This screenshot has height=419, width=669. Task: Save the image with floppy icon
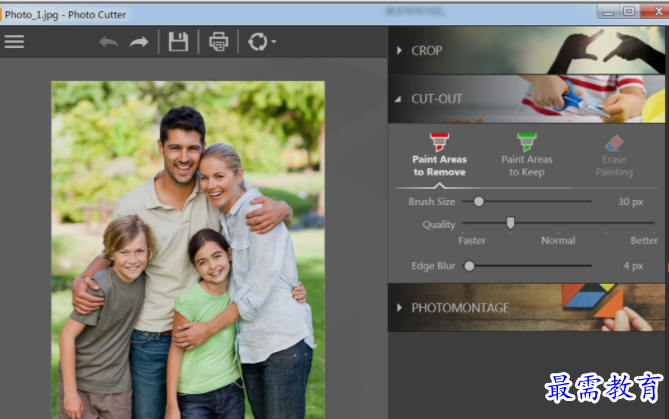click(178, 42)
